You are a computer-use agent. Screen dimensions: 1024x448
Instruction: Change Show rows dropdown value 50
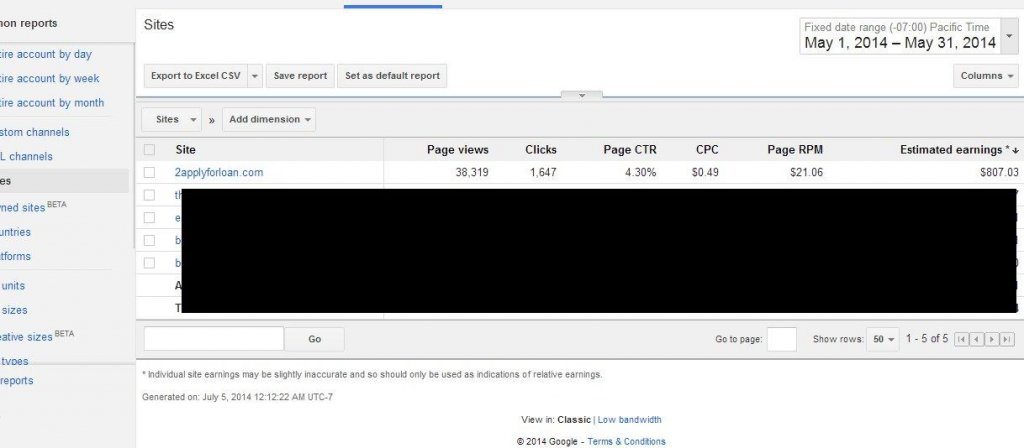(x=883, y=339)
